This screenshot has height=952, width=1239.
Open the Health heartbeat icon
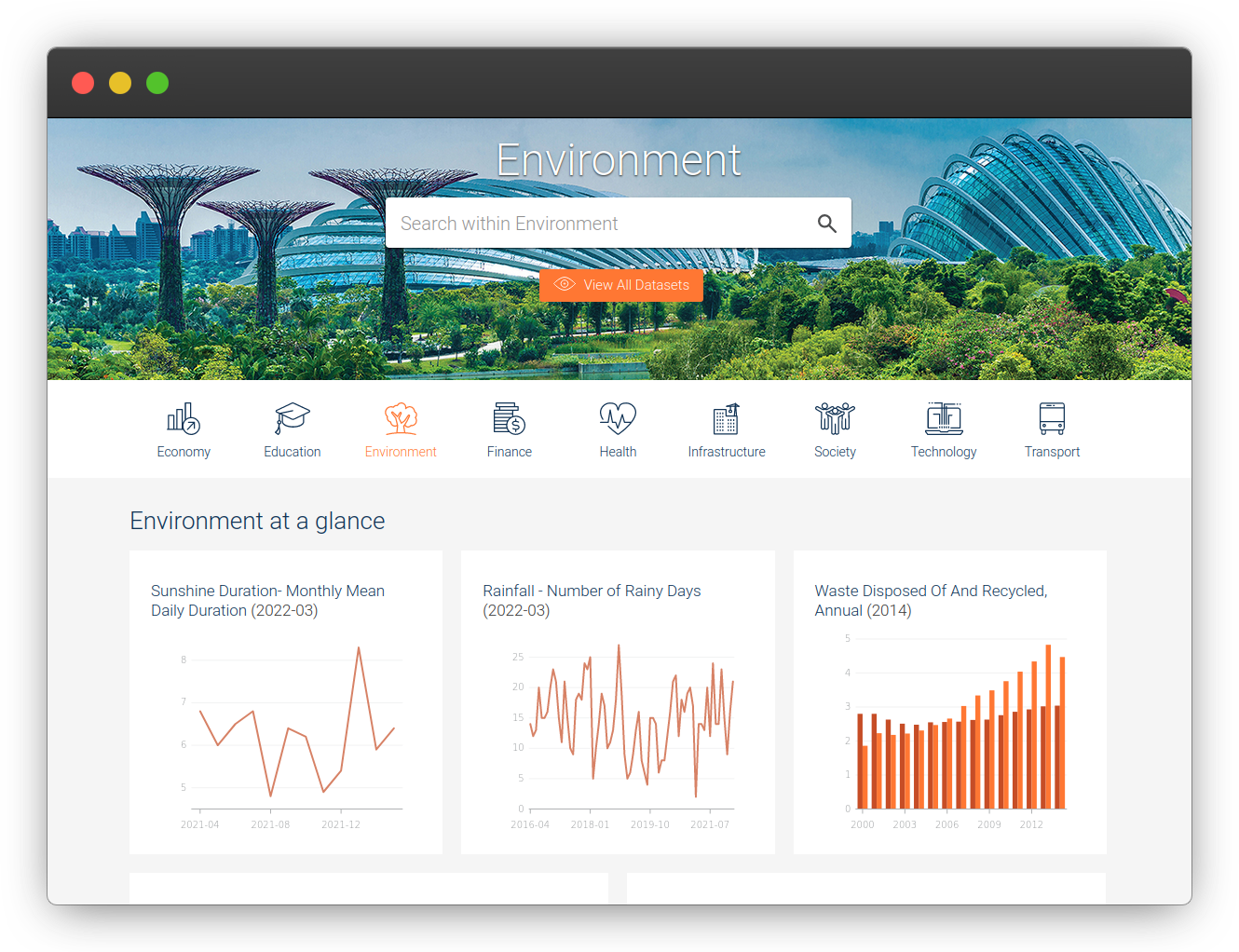pyautogui.click(x=618, y=418)
